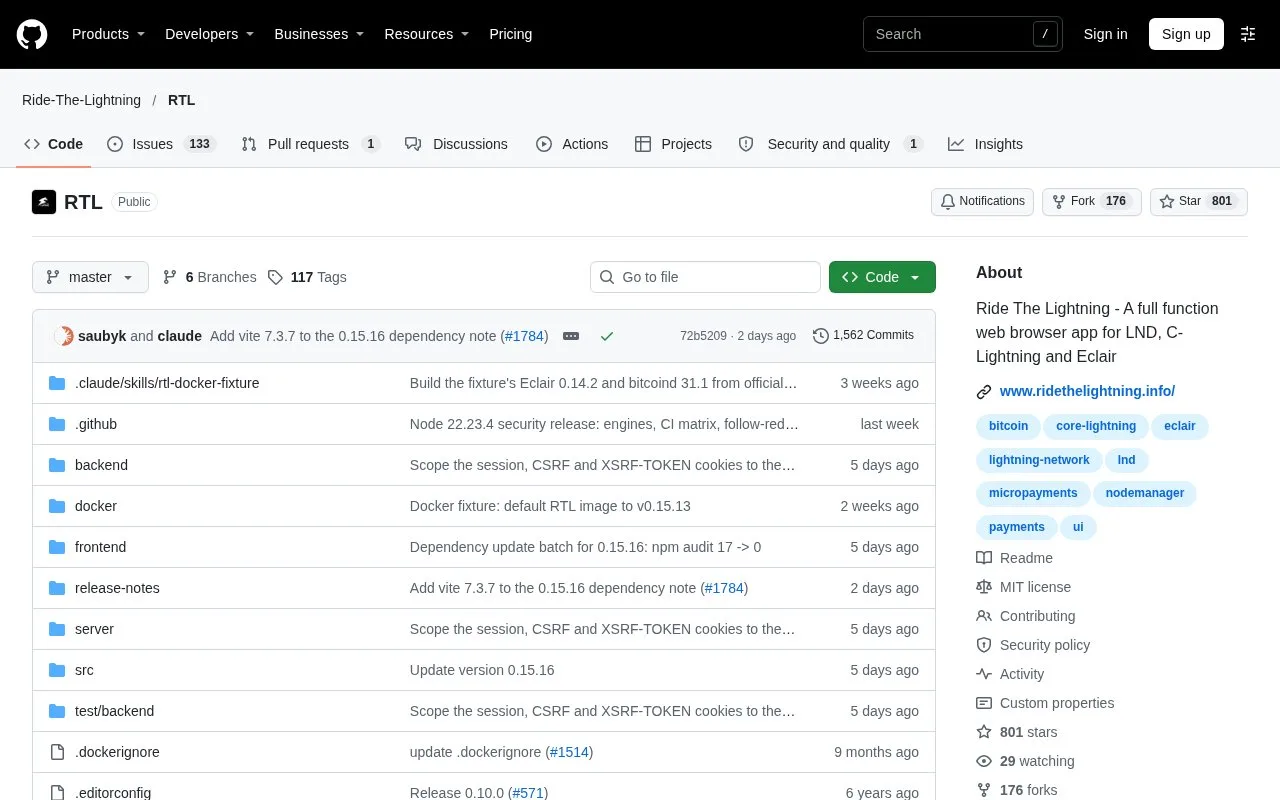Open the Security and quality tab

[830, 144]
